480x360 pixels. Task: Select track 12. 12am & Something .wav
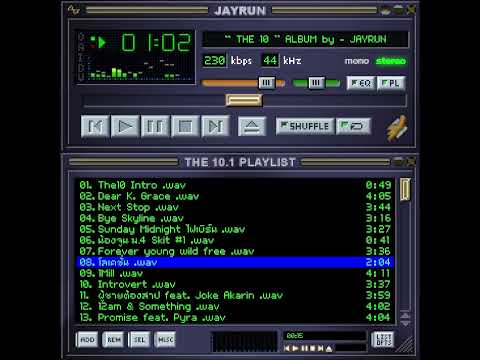click(x=235, y=306)
